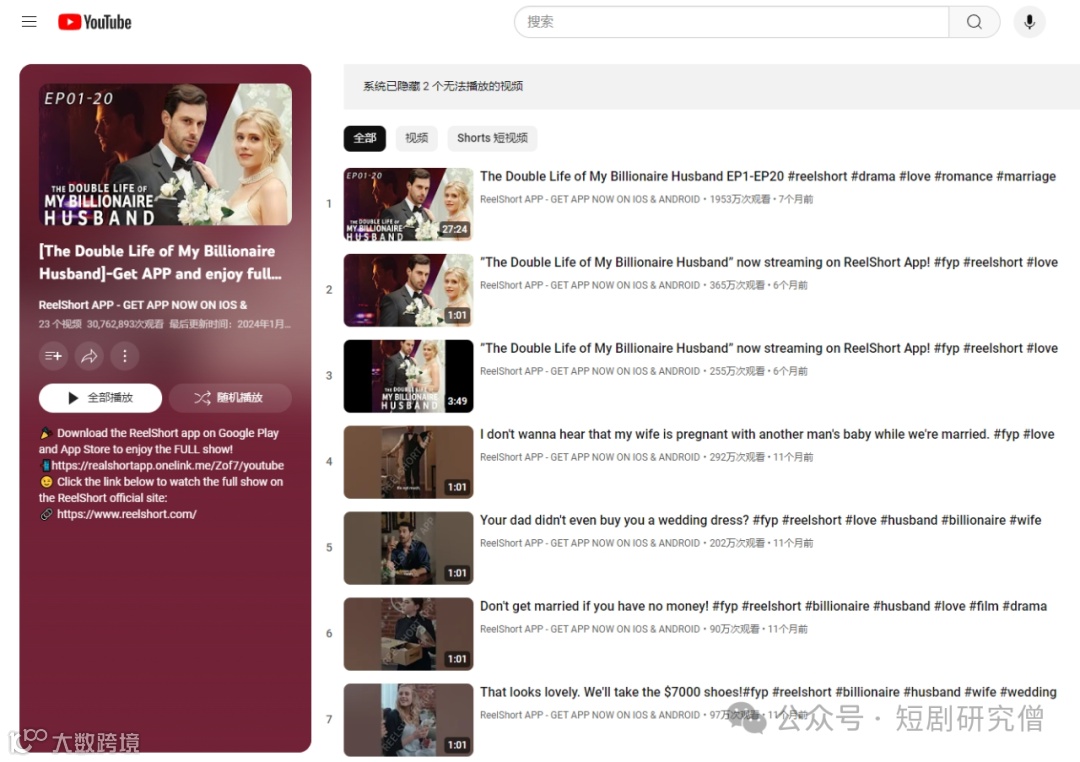Open the hamburger guide menu
This screenshot has height=762, width=1080.
[x=29, y=22]
